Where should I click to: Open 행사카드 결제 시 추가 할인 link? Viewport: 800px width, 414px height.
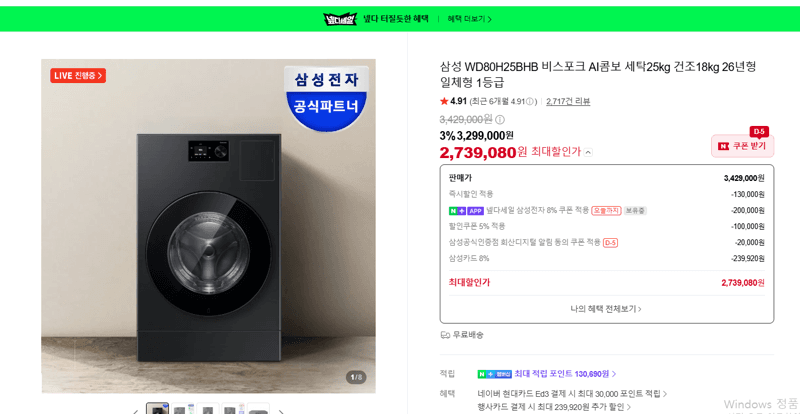pos(554,407)
